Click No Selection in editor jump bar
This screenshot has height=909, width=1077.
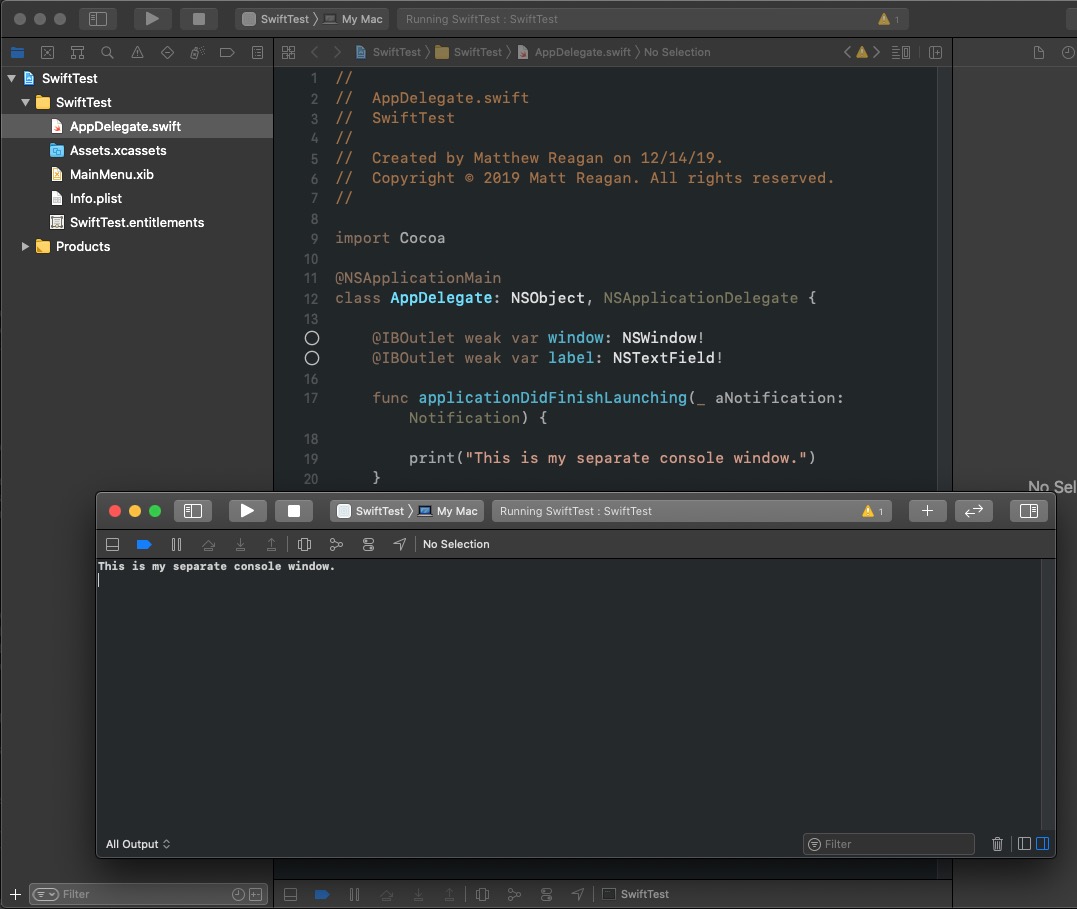click(677, 52)
